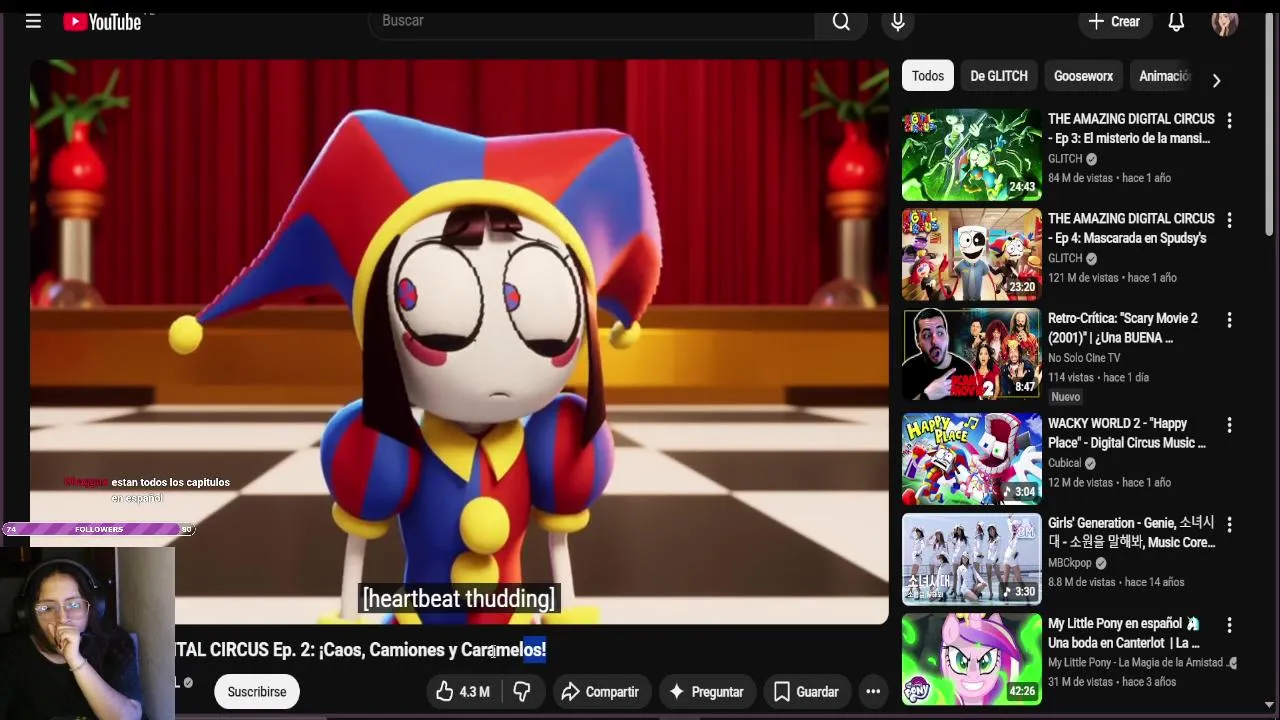Open Digital Circus Ep 4 thumbnail
The height and width of the screenshot is (720, 1280).
972,255
